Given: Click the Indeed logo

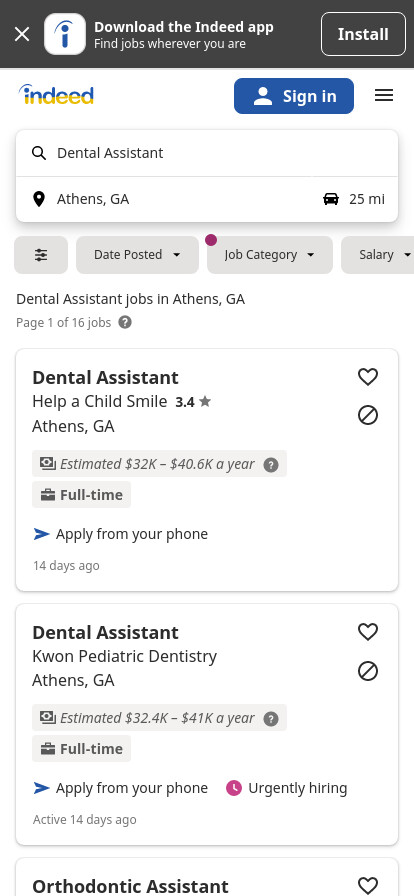Looking at the screenshot, I should click(x=56, y=95).
